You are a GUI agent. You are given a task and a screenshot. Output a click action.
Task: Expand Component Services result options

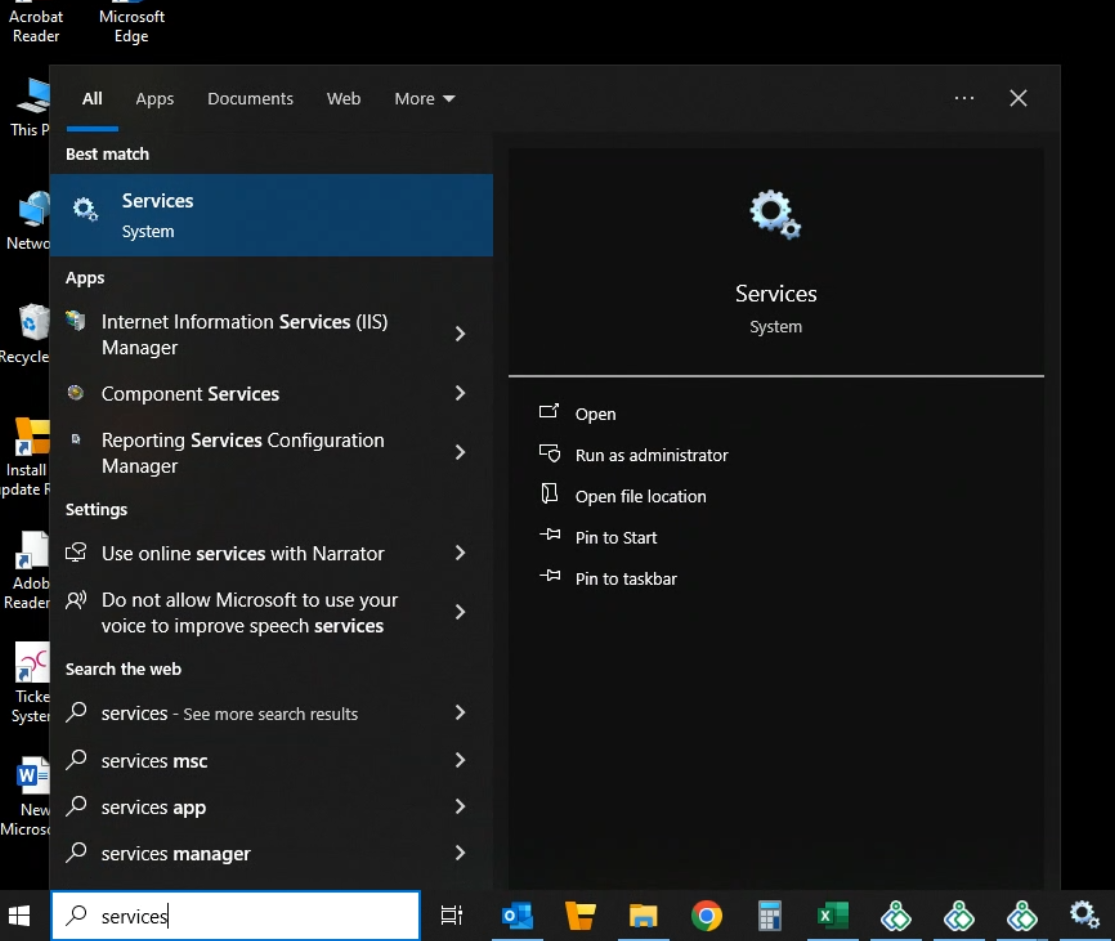click(x=460, y=393)
